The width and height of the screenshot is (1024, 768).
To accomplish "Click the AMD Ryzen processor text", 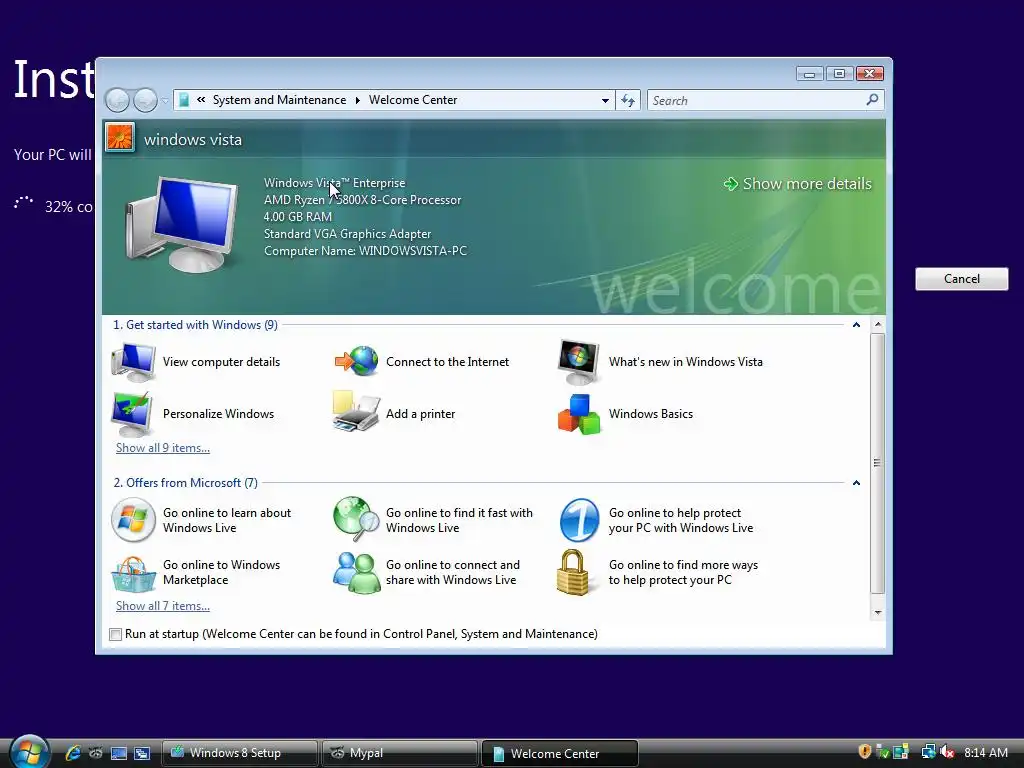I will coord(362,200).
